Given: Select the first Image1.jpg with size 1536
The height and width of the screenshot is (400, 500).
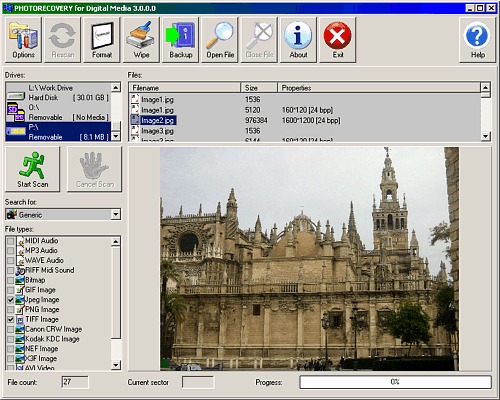Looking at the screenshot, I should [305, 99].
